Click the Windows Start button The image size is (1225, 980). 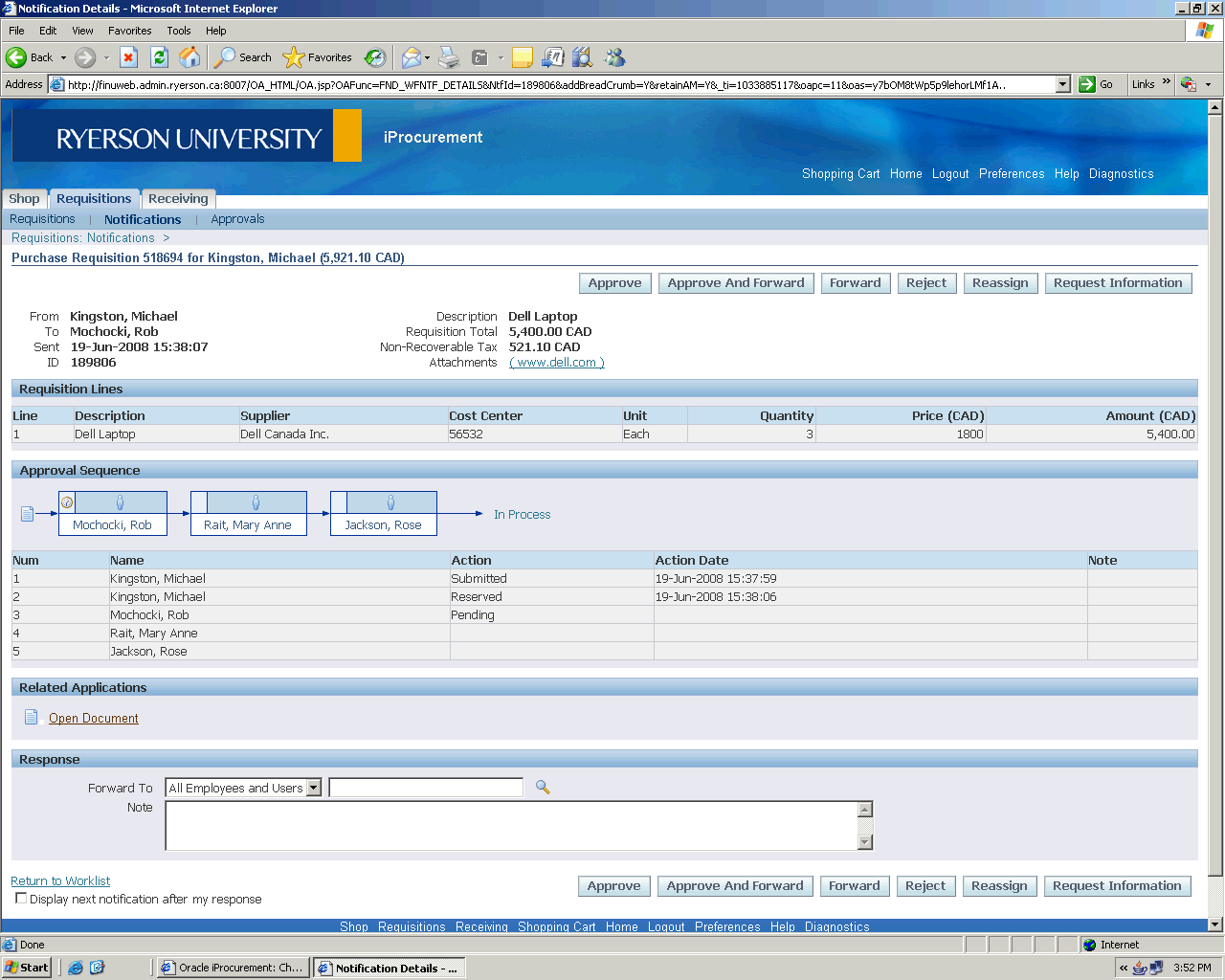tap(27, 968)
